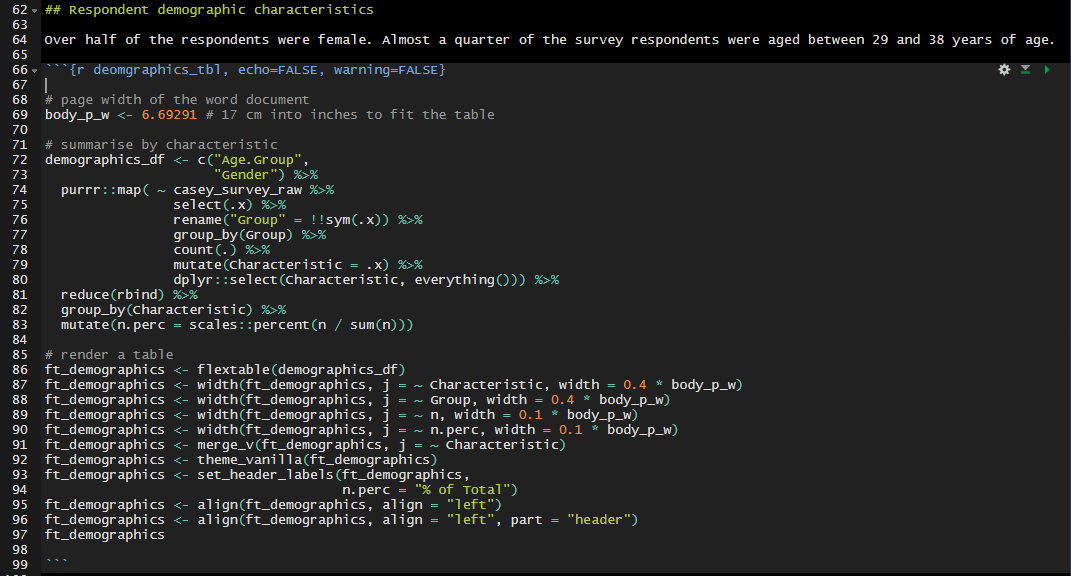Click 'align = "left")' line without part argument
The width and height of the screenshot is (1071, 576).
pos(273,506)
